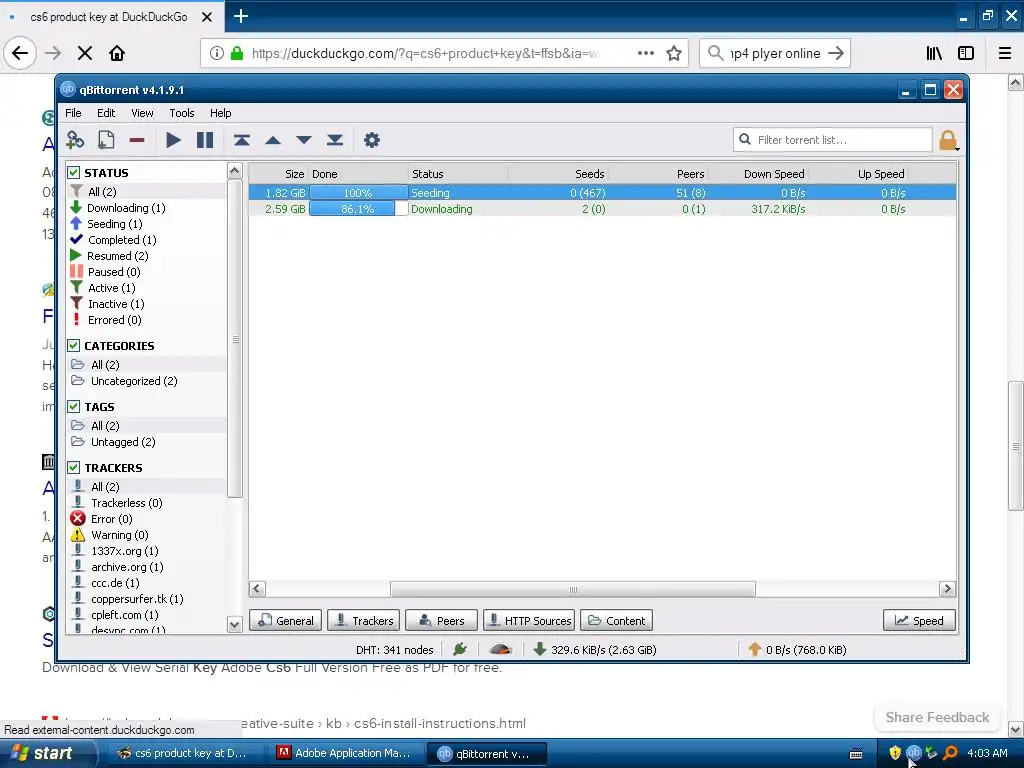Click the Pause icon in toolbar
The image size is (1024, 768).
[x=205, y=140]
